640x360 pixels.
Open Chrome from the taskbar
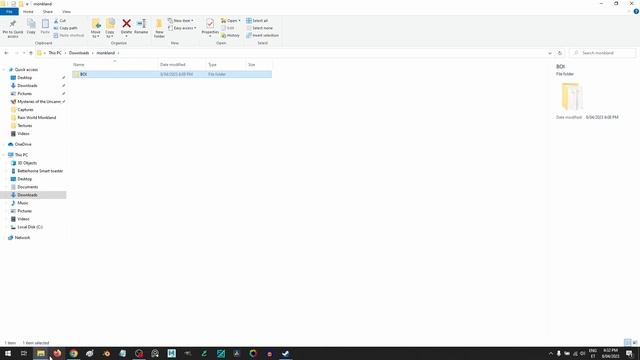(73, 353)
